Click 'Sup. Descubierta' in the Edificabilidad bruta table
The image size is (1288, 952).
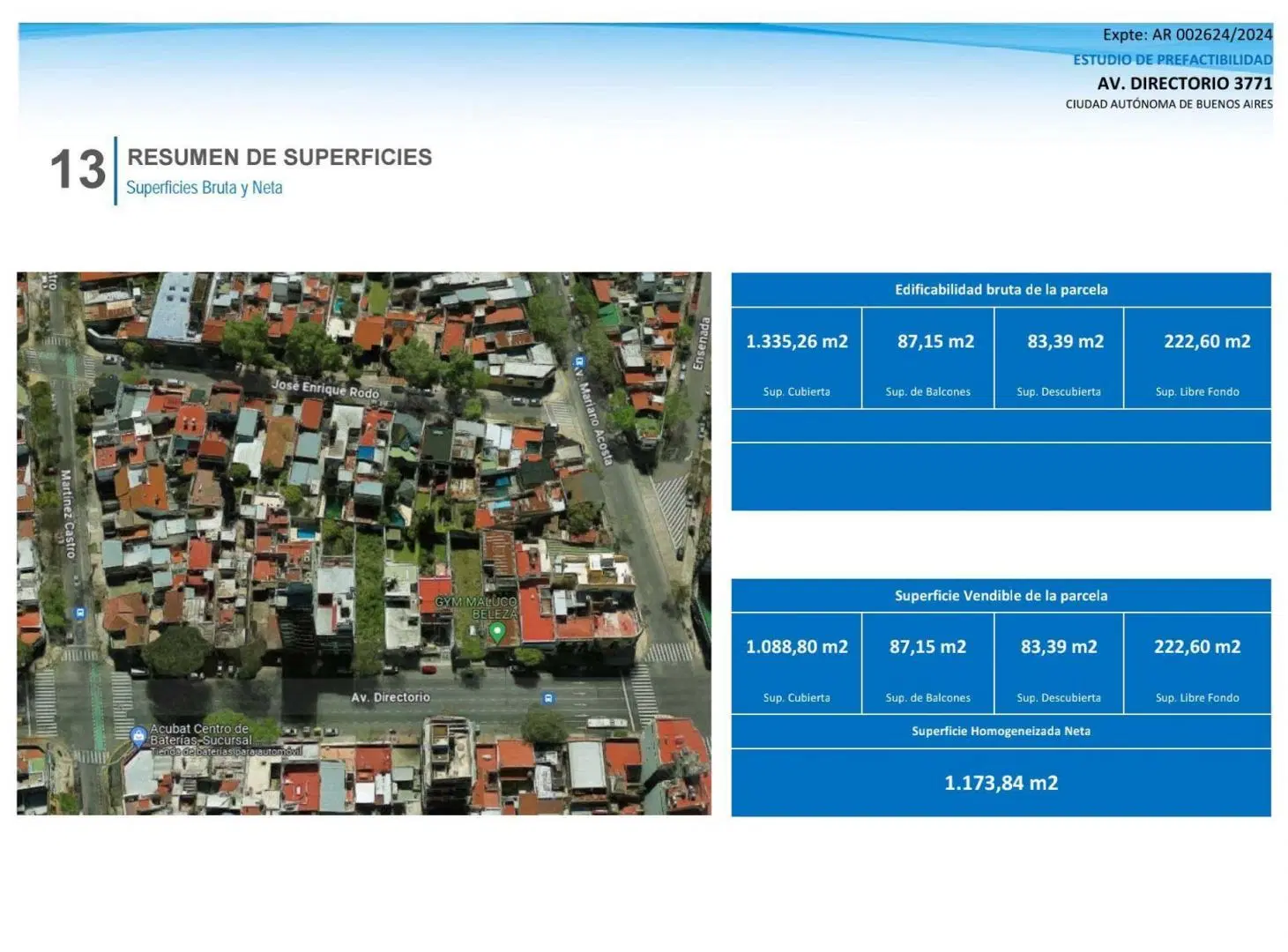[x=1059, y=392]
